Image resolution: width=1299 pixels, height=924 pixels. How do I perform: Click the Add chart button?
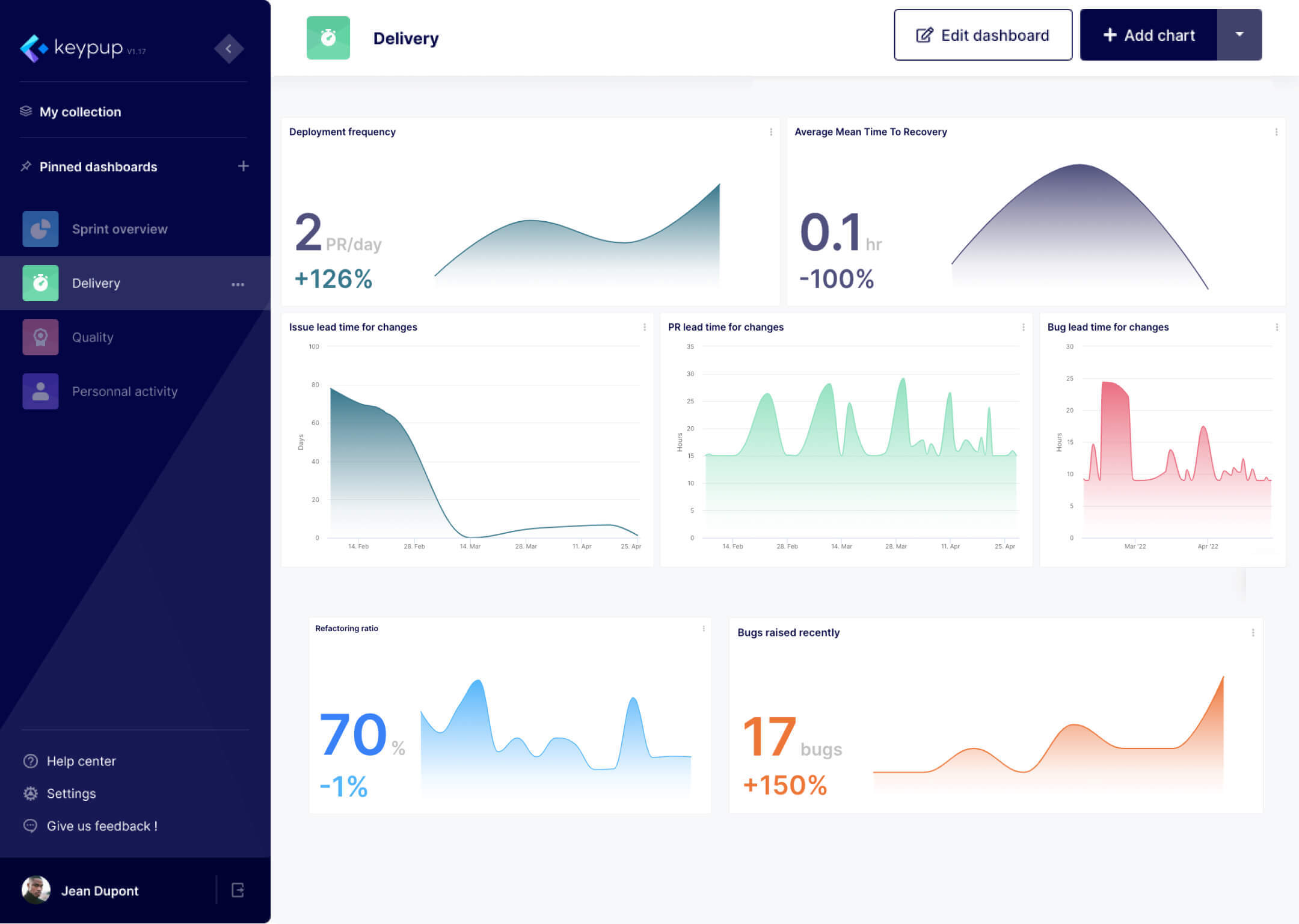coord(1149,35)
